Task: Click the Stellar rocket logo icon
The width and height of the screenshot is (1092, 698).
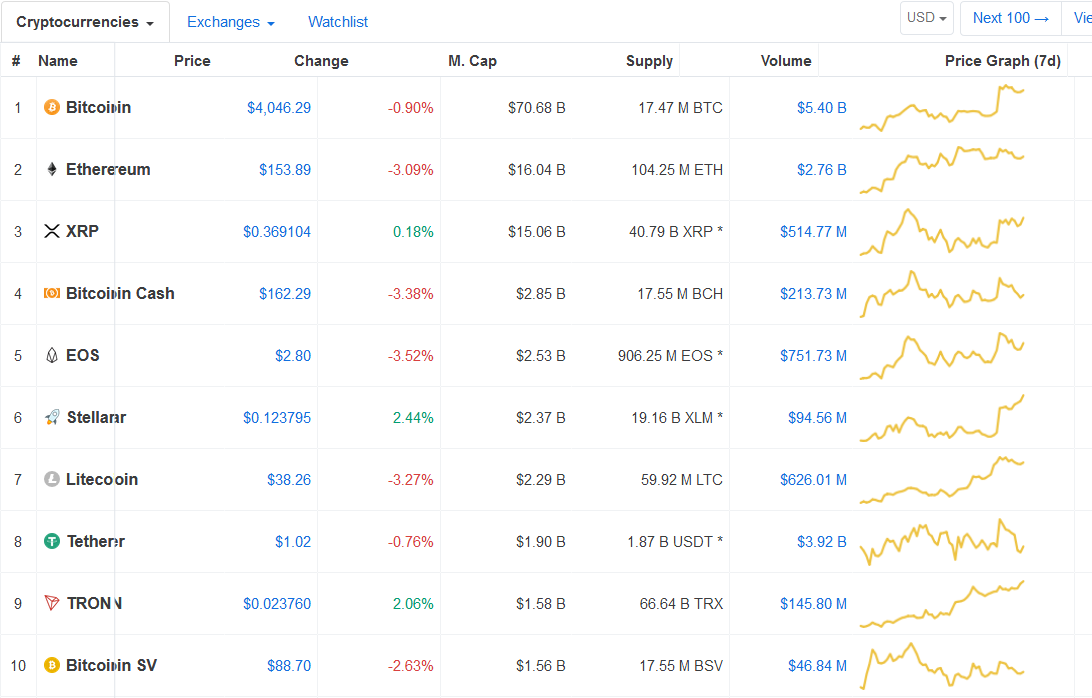Action: (52, 417)
